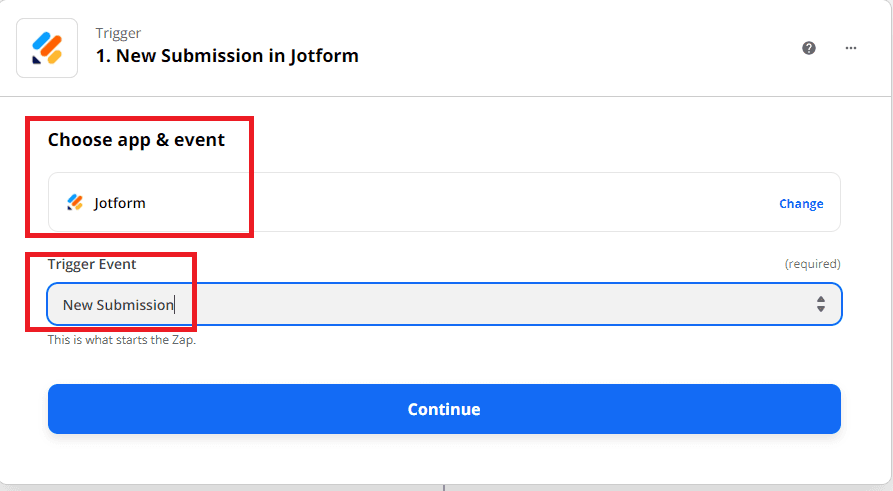Viewport: 893px width, 491px height.
Task: Open the help question mark icon
Action: [809, 48]
